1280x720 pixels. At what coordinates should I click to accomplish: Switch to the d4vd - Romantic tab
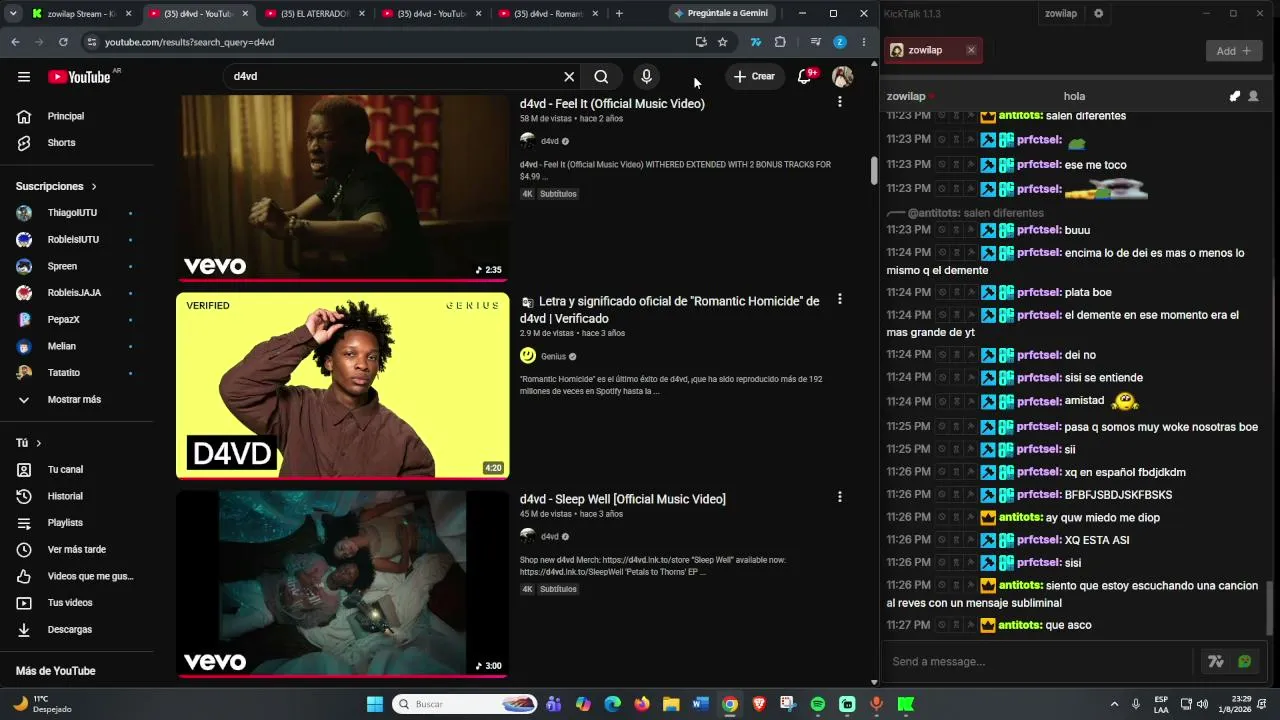(x=549, y=14)
